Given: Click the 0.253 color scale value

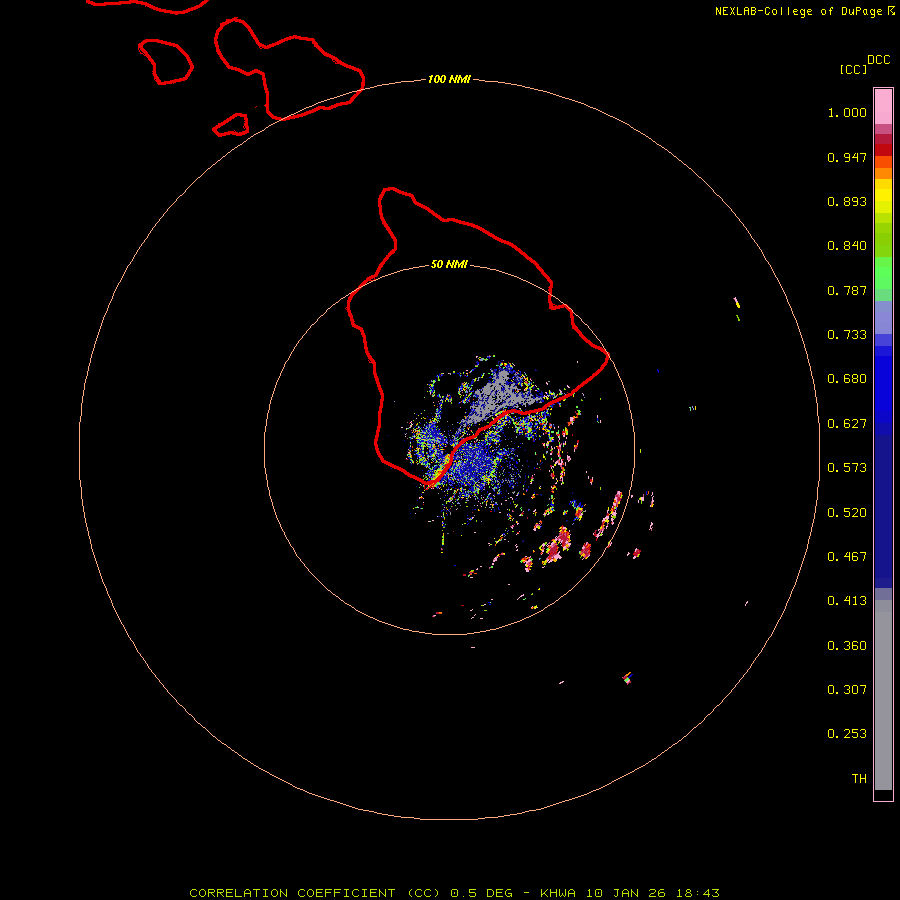Looking at the screenshot, I should coord(847,734).
